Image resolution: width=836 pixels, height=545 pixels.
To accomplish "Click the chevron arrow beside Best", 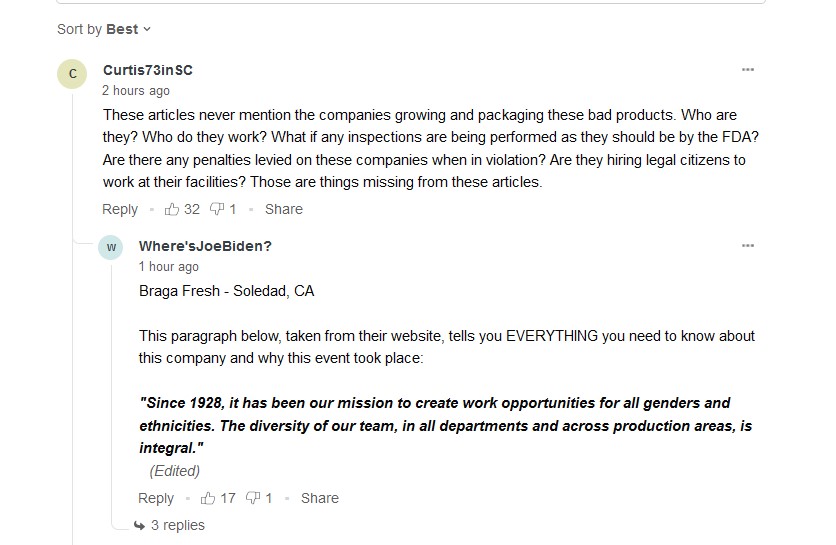I will [147, 29].
